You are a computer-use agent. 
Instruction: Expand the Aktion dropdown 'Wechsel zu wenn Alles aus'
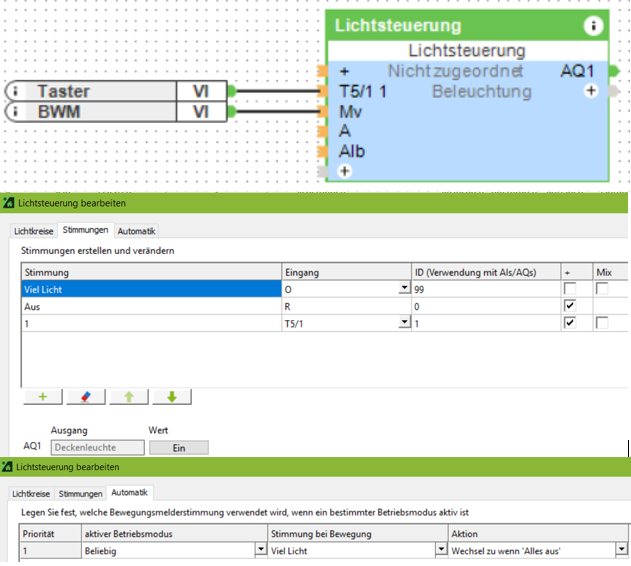tap(624, 550)
